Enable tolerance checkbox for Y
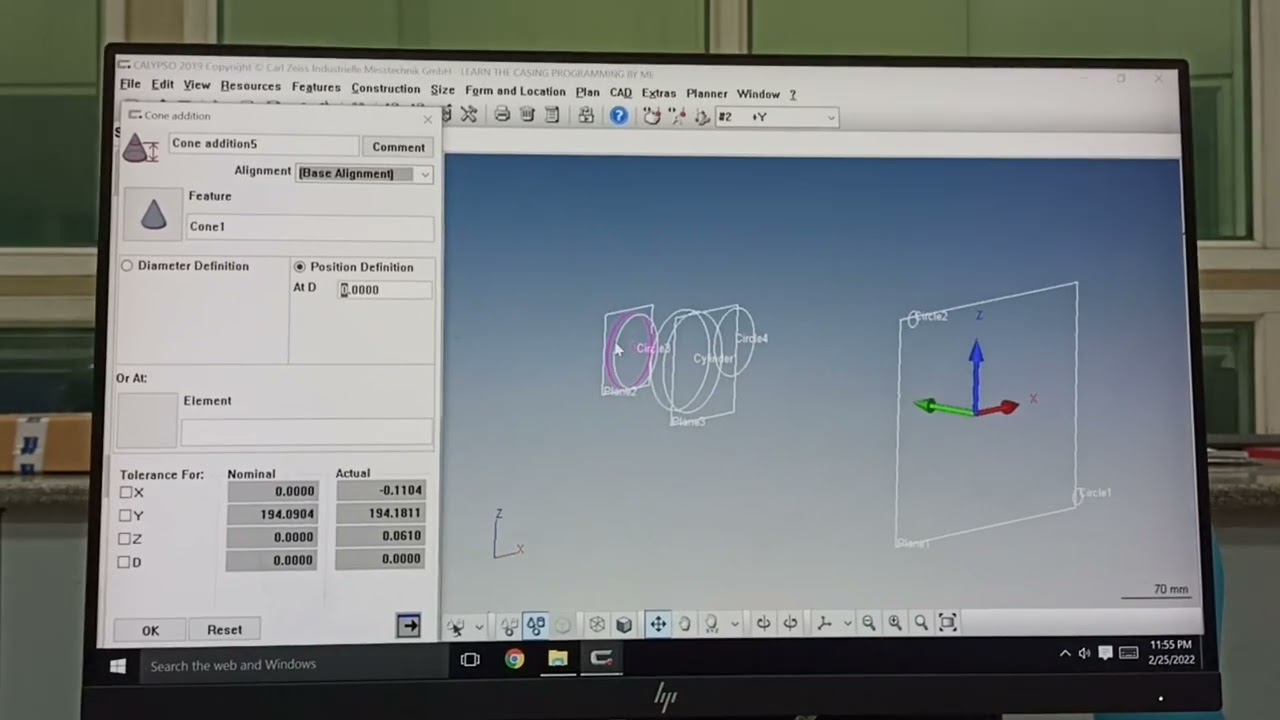This screenshot has height=720, width=1280. click(x=126, y=515)
